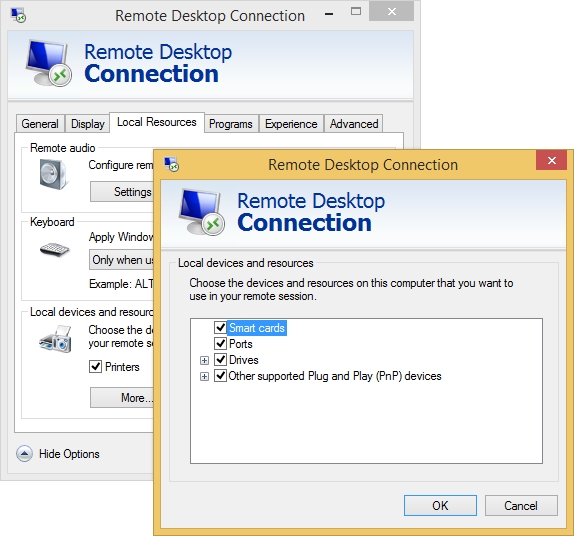This screenshot has width=574, height=536.
Task: Open the Programs tab
Action: [x=231, y=124]
